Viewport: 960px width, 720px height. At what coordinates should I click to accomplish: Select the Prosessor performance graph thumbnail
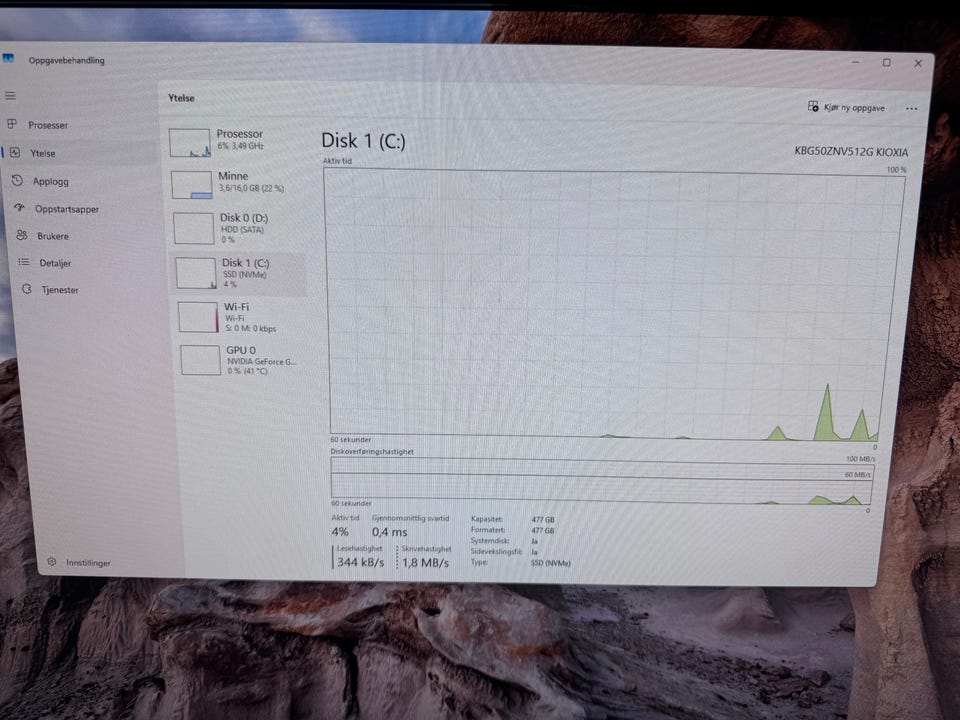pos(190,143)
